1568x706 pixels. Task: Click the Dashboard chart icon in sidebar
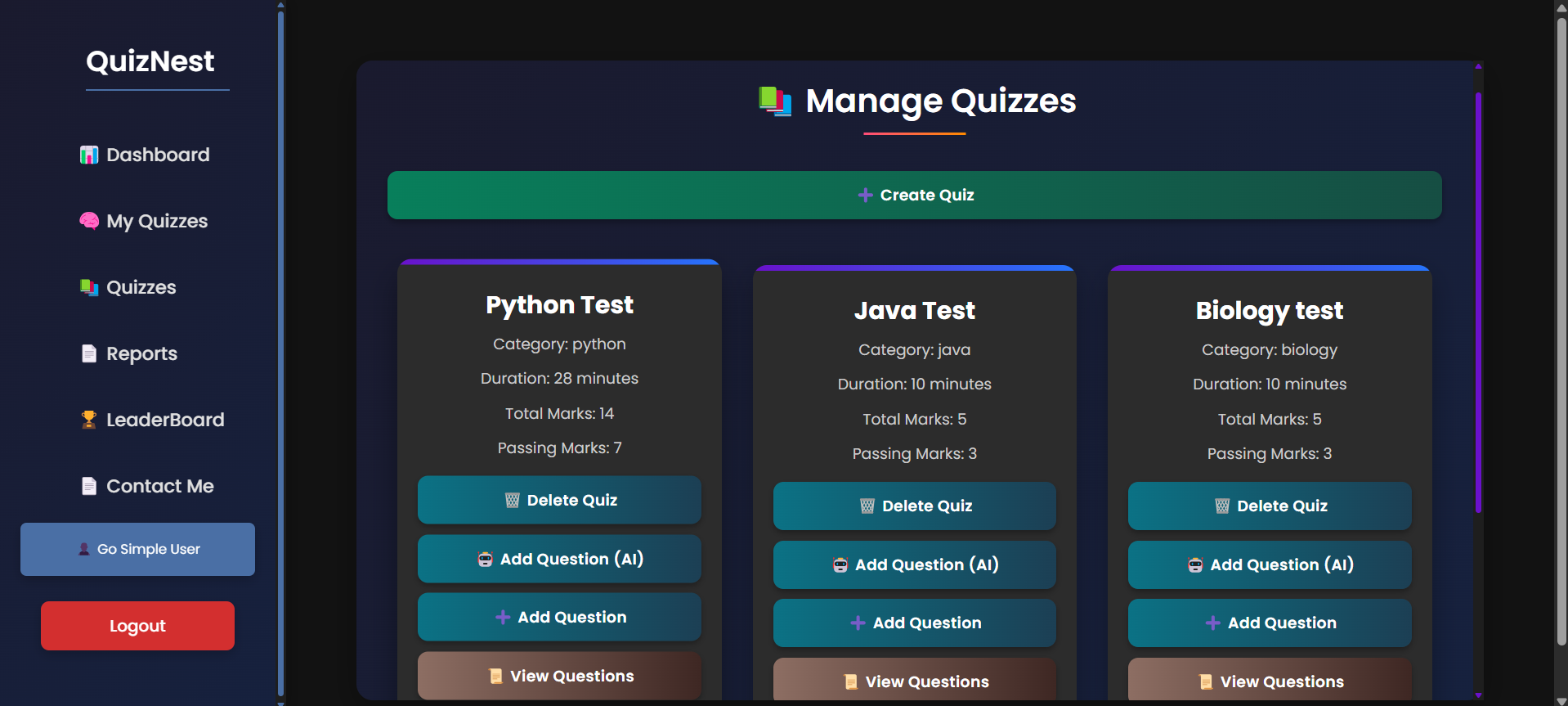88,155
